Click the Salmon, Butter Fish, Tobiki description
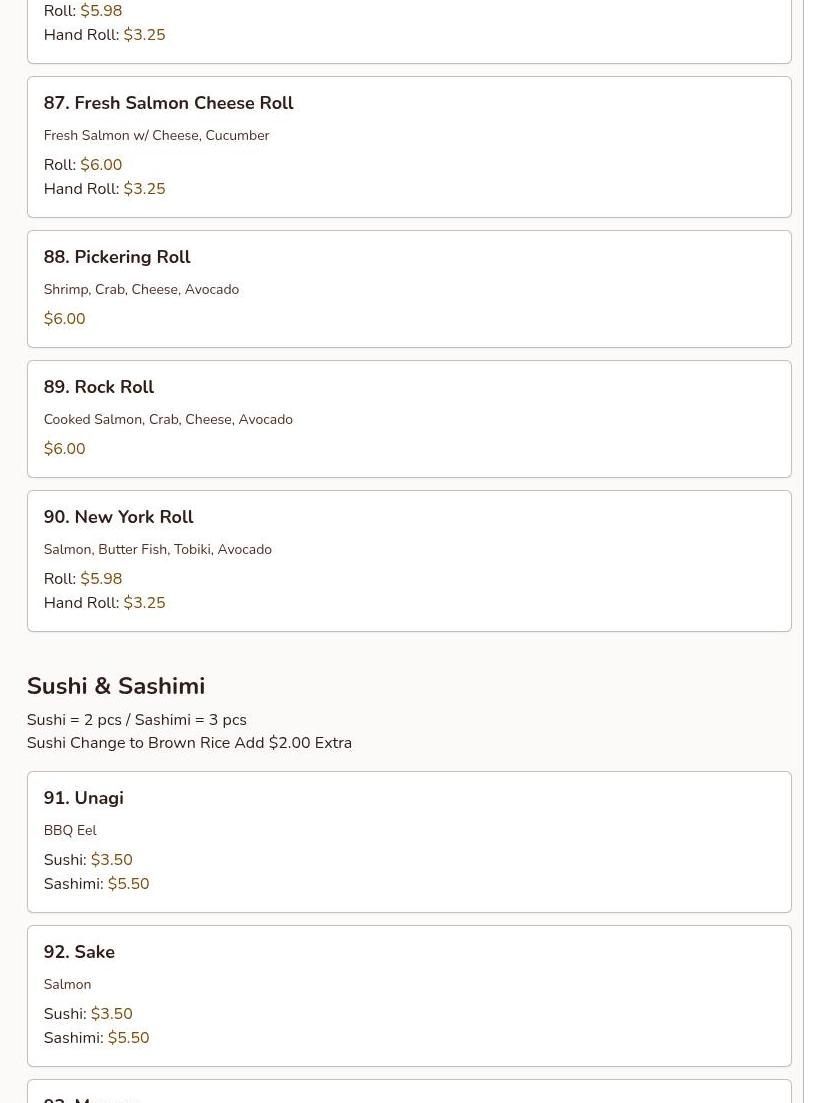 coord(157,550)
